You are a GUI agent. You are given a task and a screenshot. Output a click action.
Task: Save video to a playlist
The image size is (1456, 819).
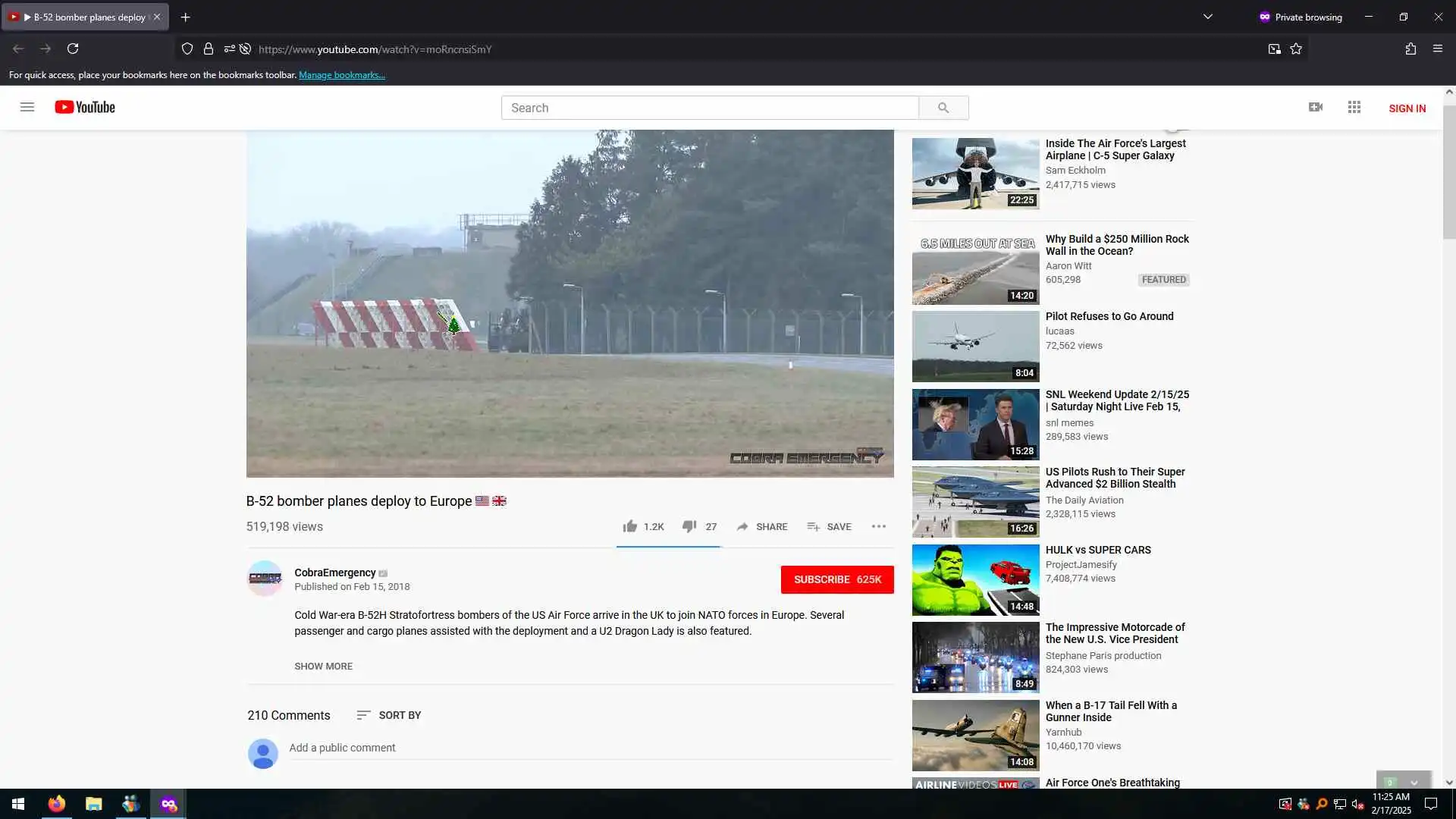click(x=829, y=526)
